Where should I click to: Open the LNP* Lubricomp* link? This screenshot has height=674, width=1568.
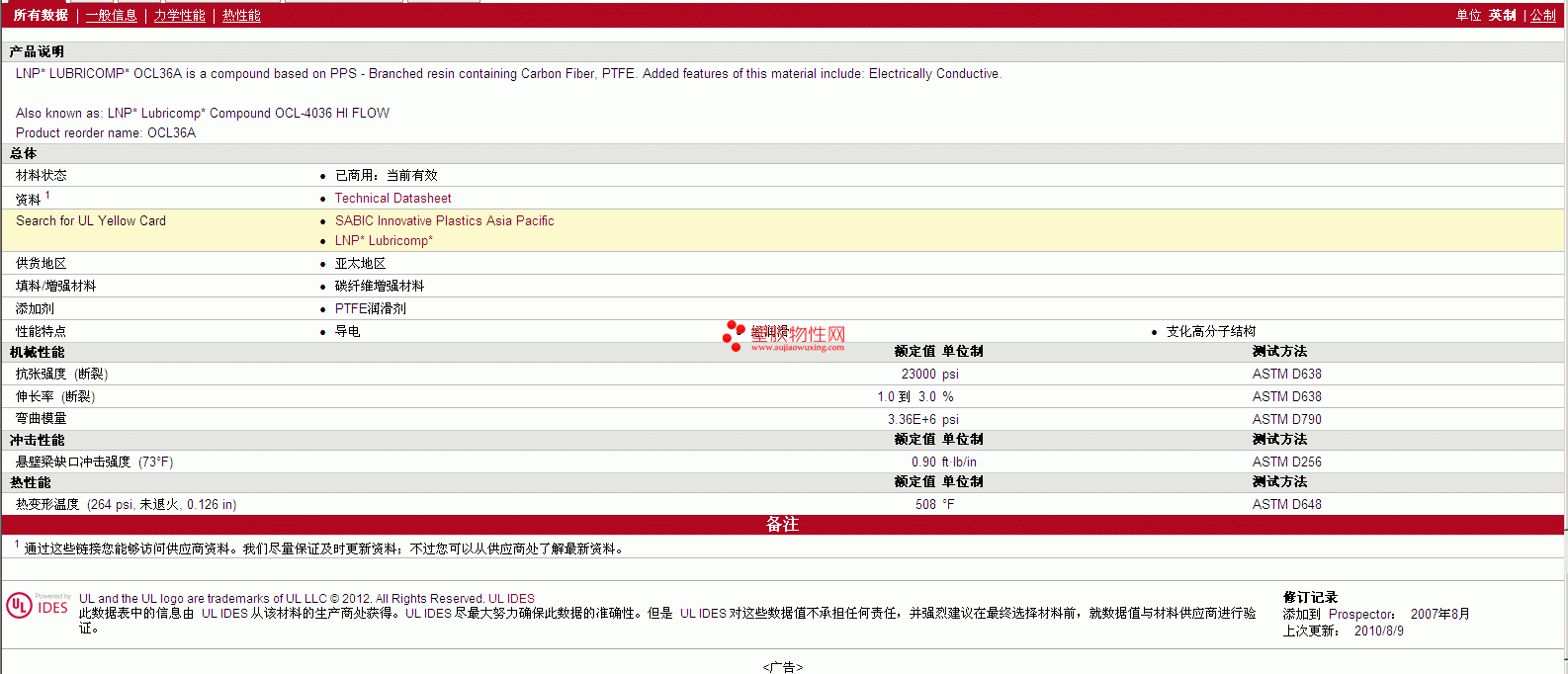(384, 240)
